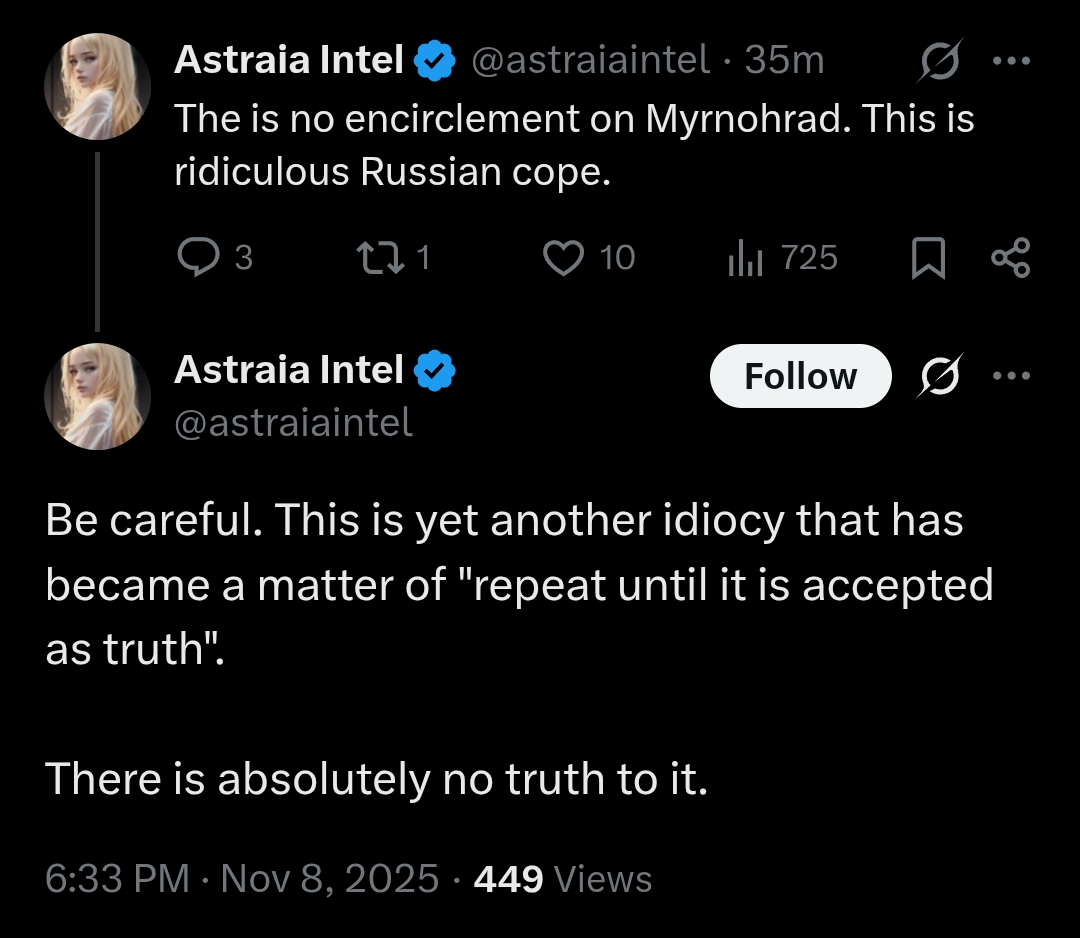
Task: Click Astraia Intel name on main tweet
Action: [x=289, y=370]
